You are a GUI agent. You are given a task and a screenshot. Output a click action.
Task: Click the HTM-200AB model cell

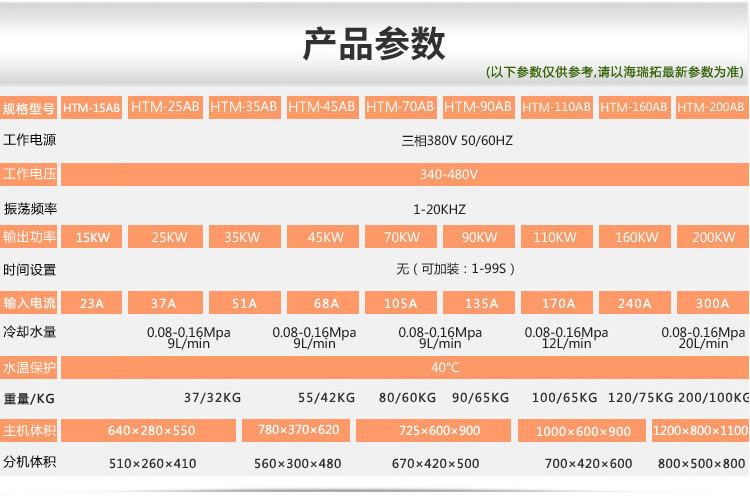[x=710, y=107]
